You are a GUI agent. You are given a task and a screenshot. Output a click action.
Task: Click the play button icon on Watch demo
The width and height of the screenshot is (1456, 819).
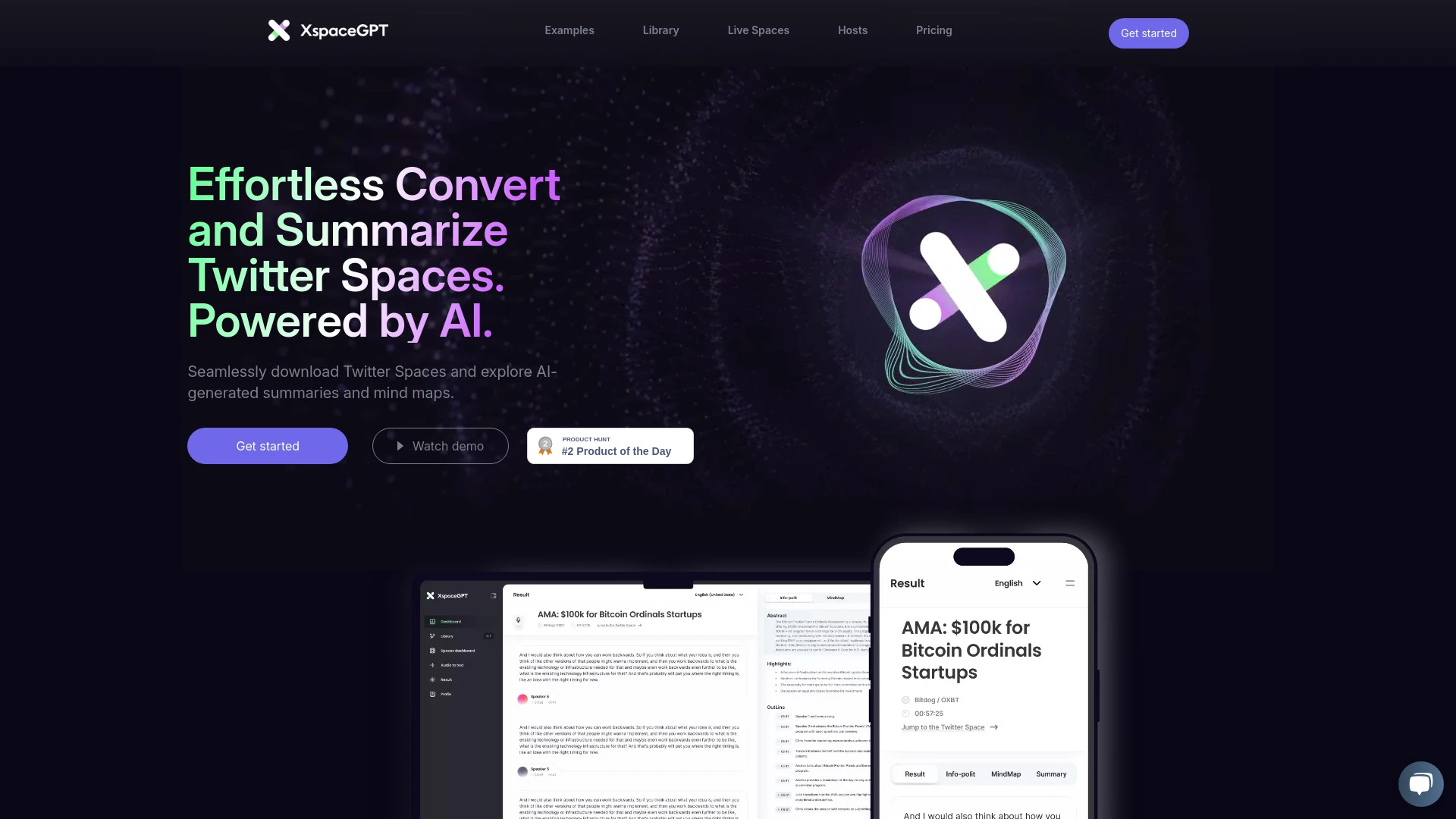[399, 446]
